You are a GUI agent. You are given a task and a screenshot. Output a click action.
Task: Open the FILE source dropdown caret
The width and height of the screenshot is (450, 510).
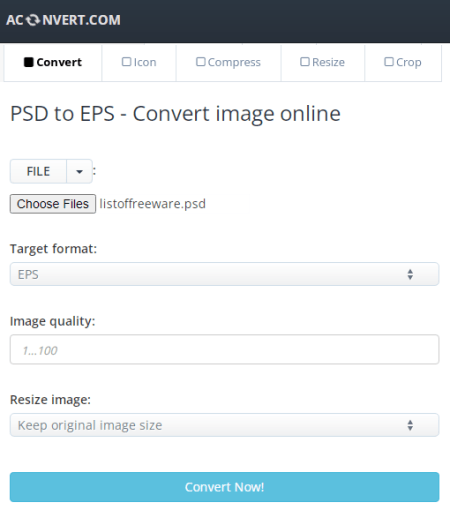[79, 171]
